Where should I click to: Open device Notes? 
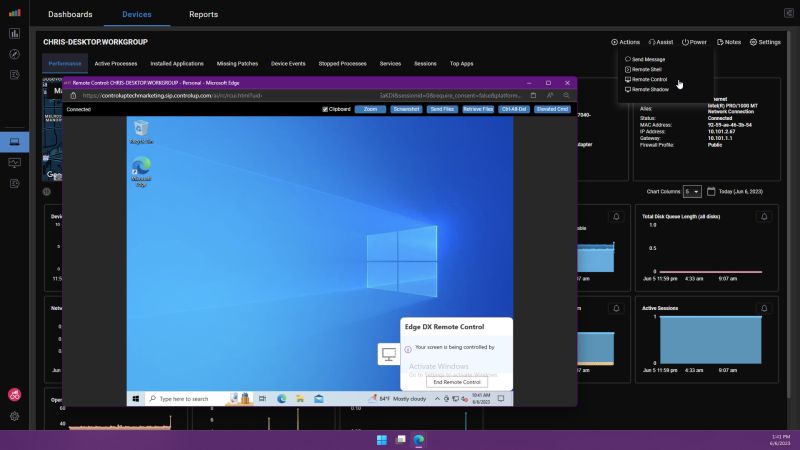729,42
